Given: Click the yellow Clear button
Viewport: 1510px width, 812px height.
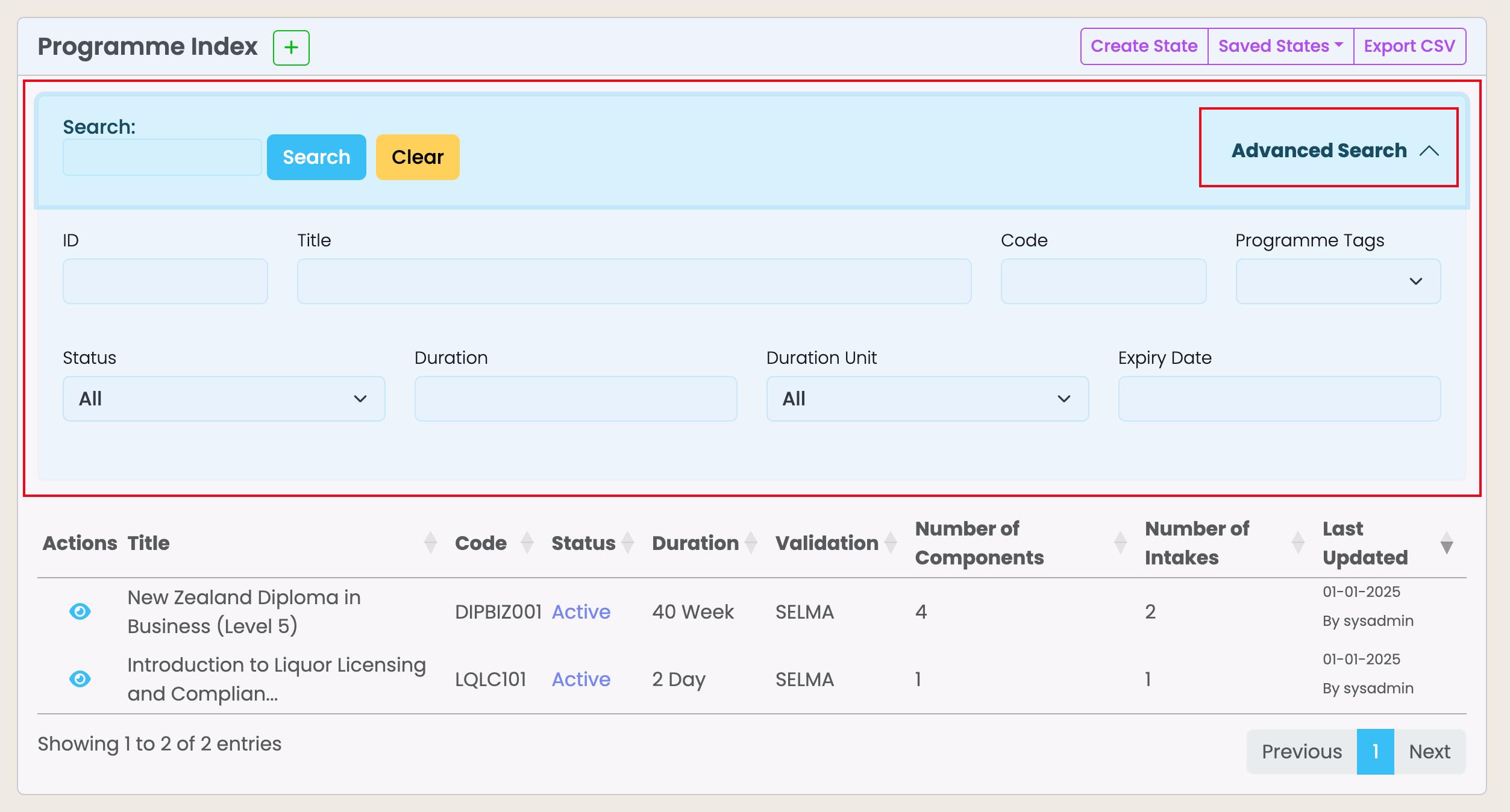Looking at the screenshot, I should [x=418, y=157].
